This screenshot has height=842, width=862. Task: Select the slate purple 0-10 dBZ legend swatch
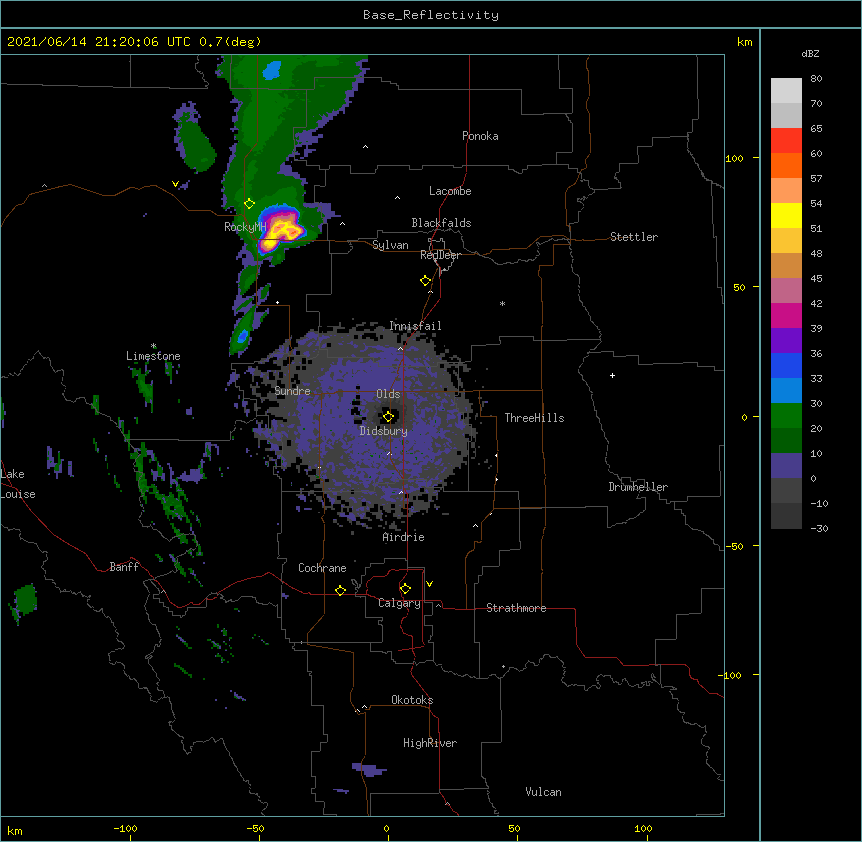point(786,466)
